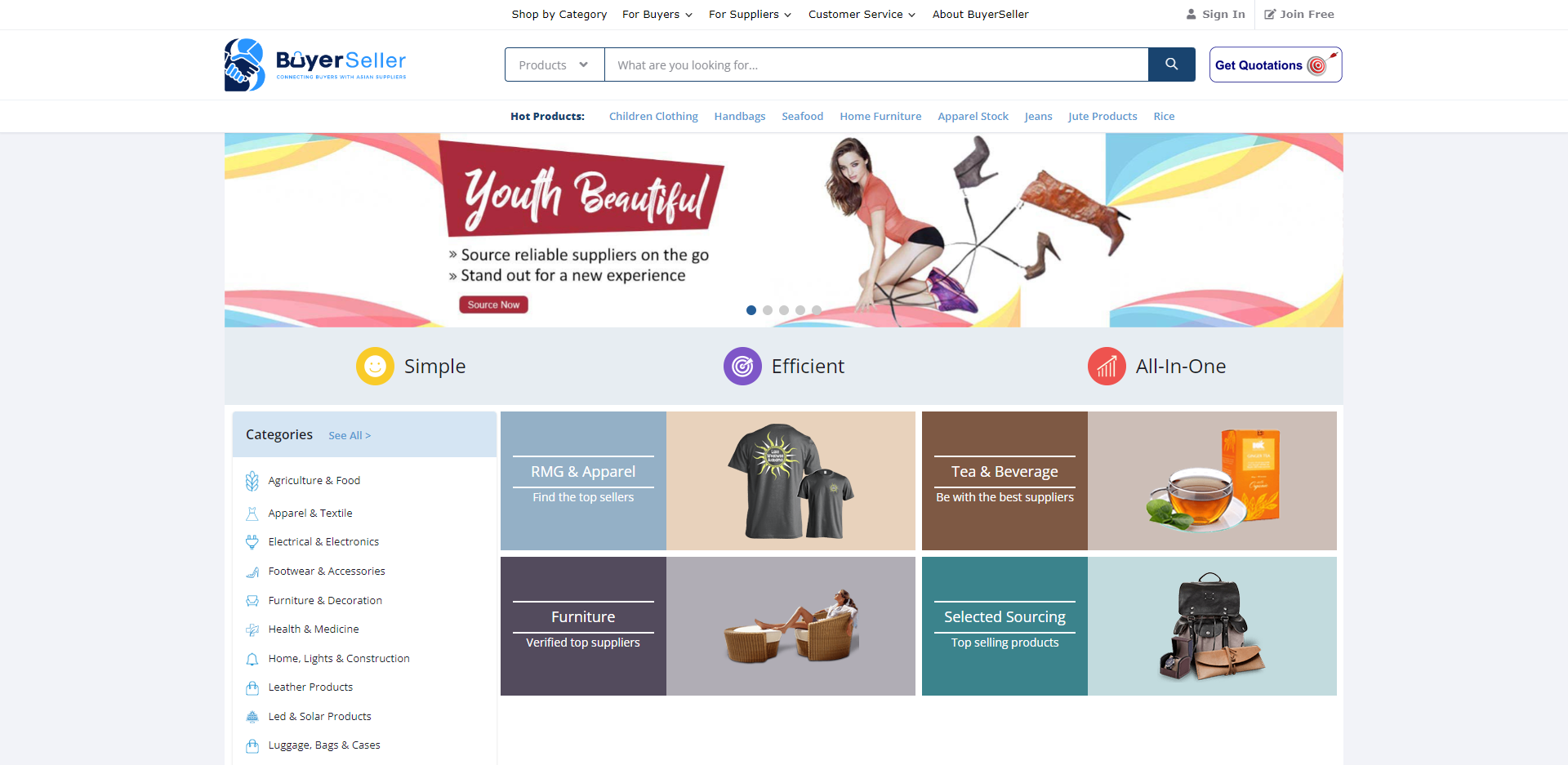Viewport: 1568px width, 765px height.
Task: Click the Source Now banner button
Action: coord(493,305)
